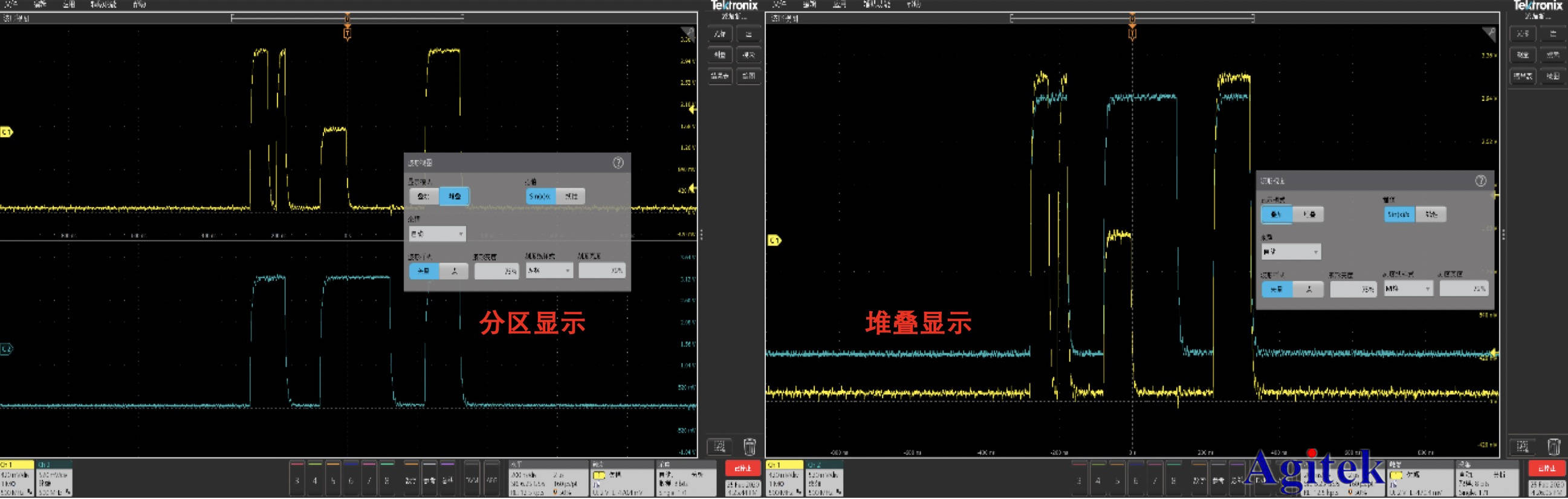Expand interpolation dropdown in left dialog
This screenshot has height=499, width=1568.
(x=437, y=234)
